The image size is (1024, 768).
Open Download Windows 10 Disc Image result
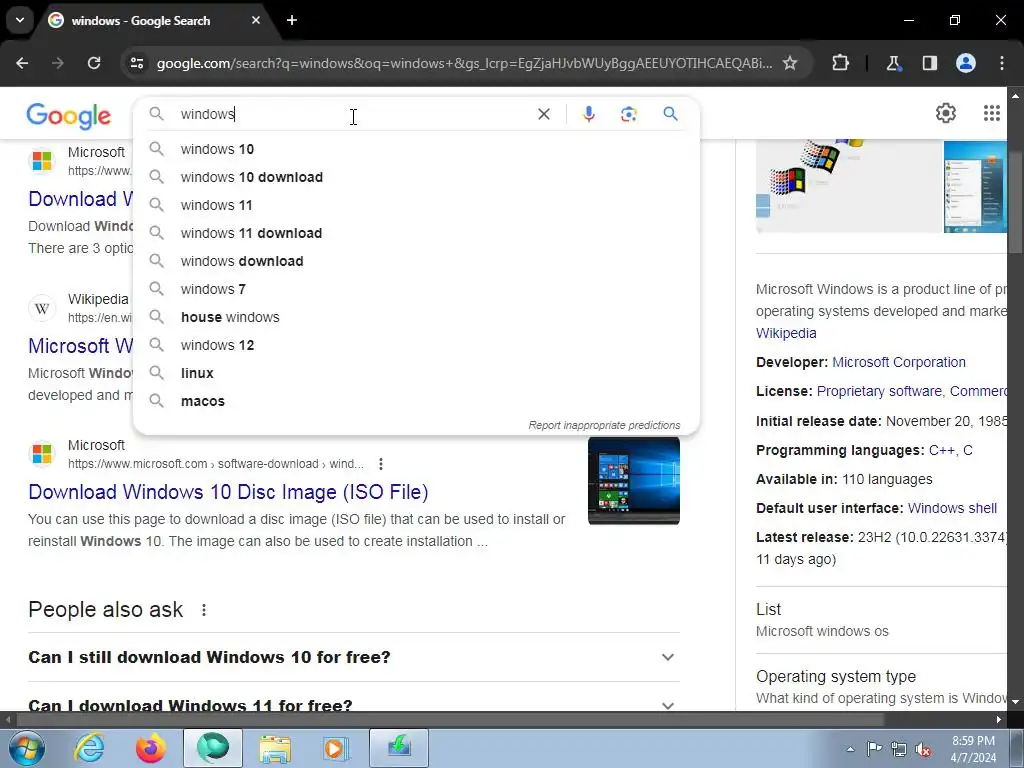coord(228,492)
